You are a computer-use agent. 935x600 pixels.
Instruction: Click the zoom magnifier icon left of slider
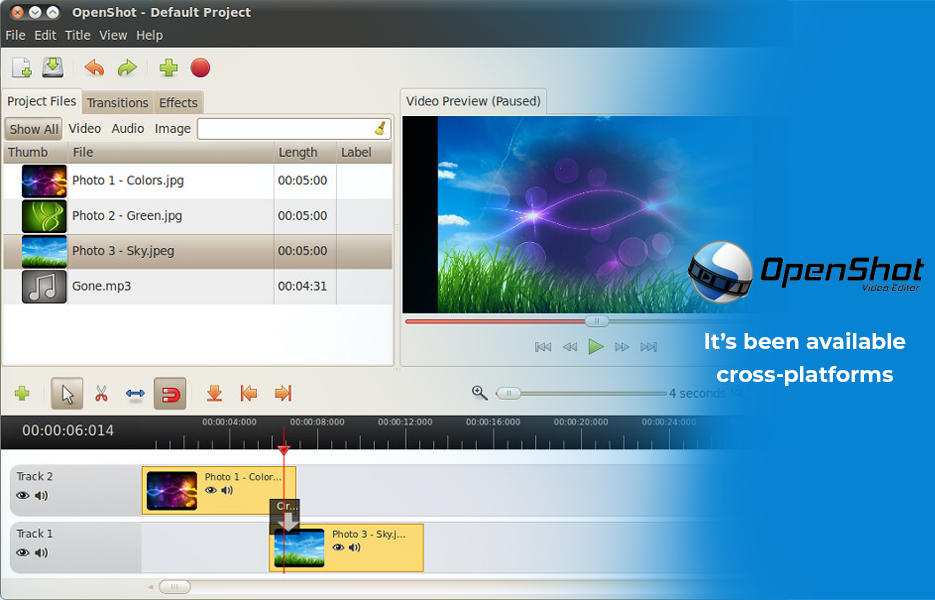click(x=479, y=392)
